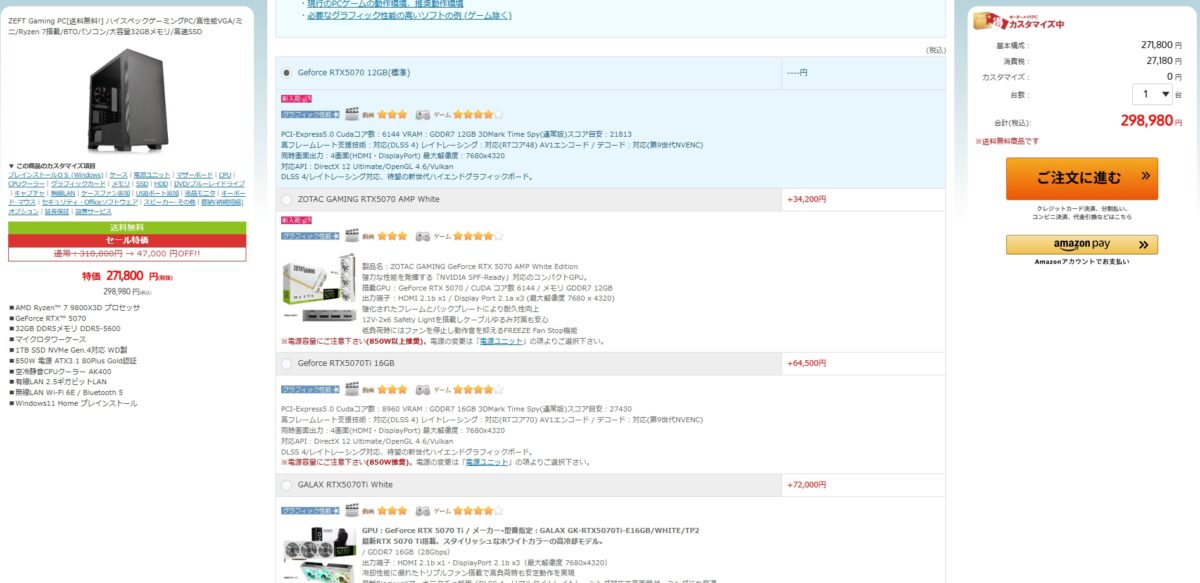Click the カスタマイズ中 box icon
The image size is (1200, 583).
[x=985, y=20]
